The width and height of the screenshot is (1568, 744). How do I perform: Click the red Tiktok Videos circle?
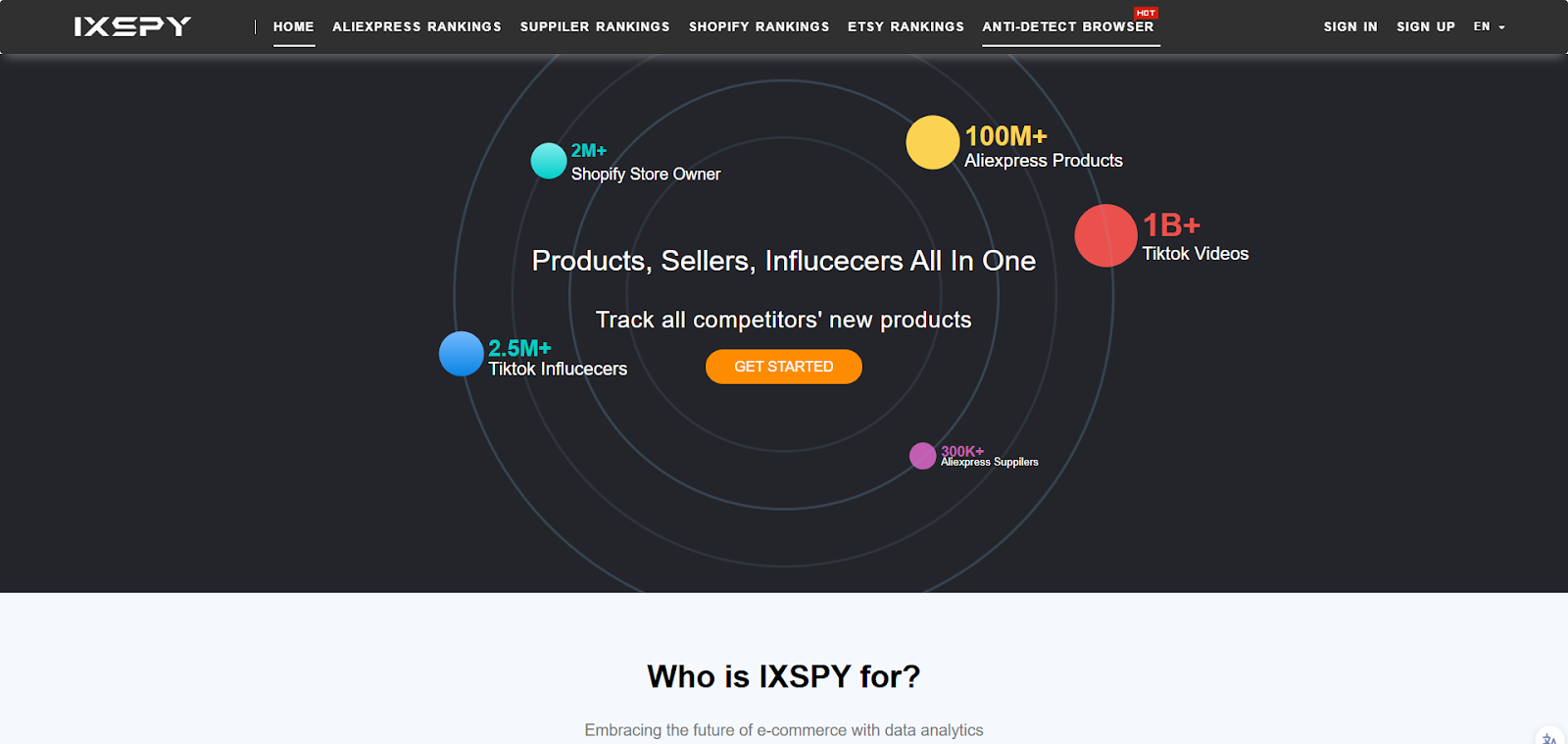[1106, 235]
